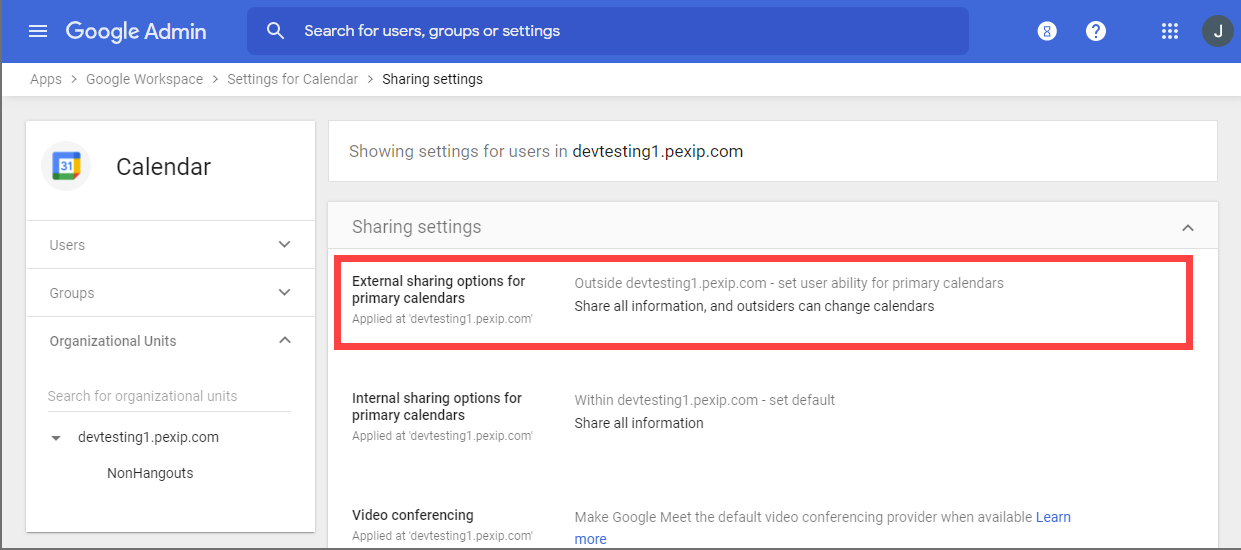Screen dimensions: 1241x550
Task: Collapse the Sharing settings panel
Action: (x=1188, y=228)
